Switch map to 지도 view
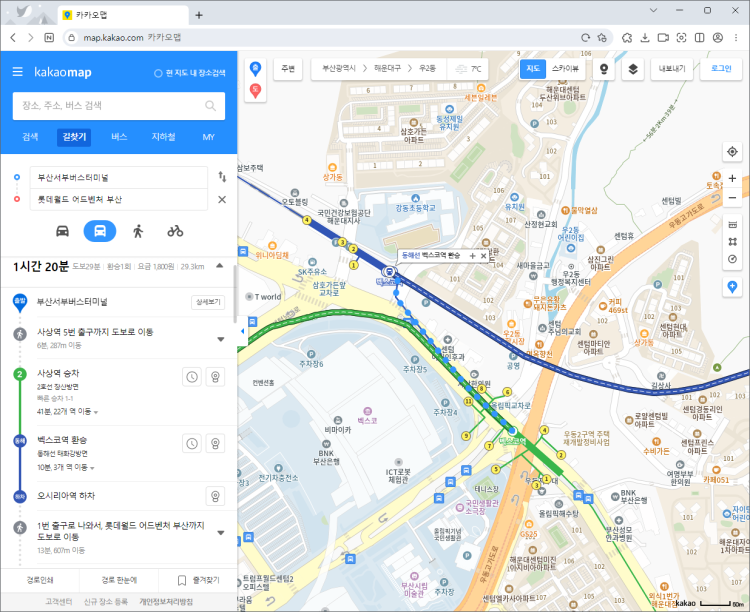The image size is (750, 612). 533,69
